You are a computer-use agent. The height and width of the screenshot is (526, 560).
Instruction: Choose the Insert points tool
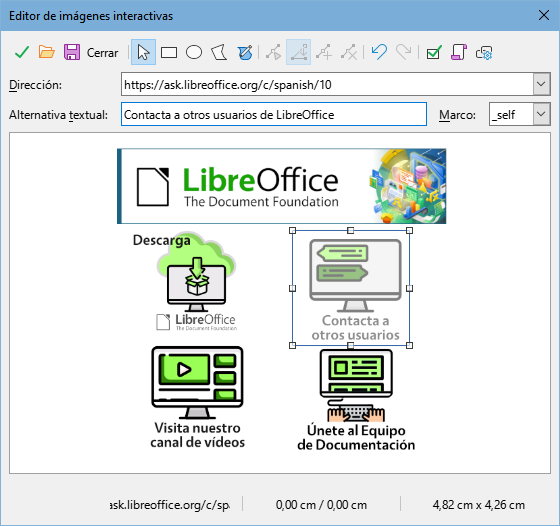(x=324, y=52)
